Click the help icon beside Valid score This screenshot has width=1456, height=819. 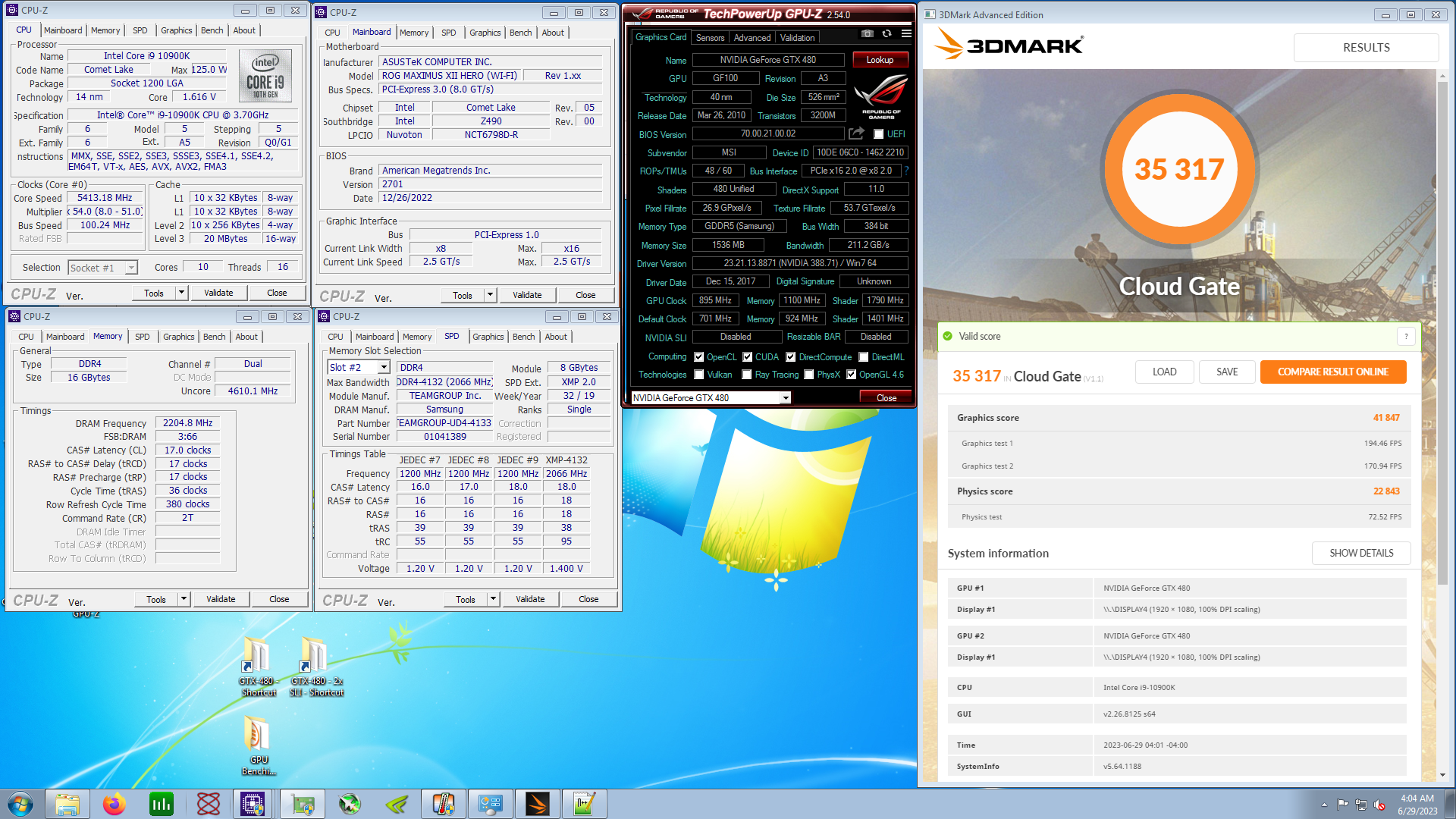tap(1406, 336)
